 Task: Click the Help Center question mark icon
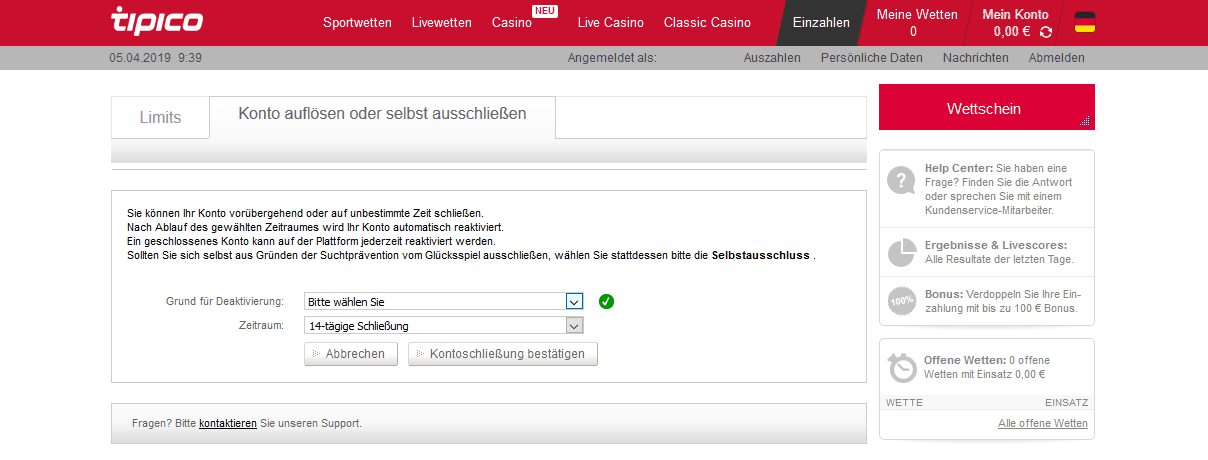[902, 181]
